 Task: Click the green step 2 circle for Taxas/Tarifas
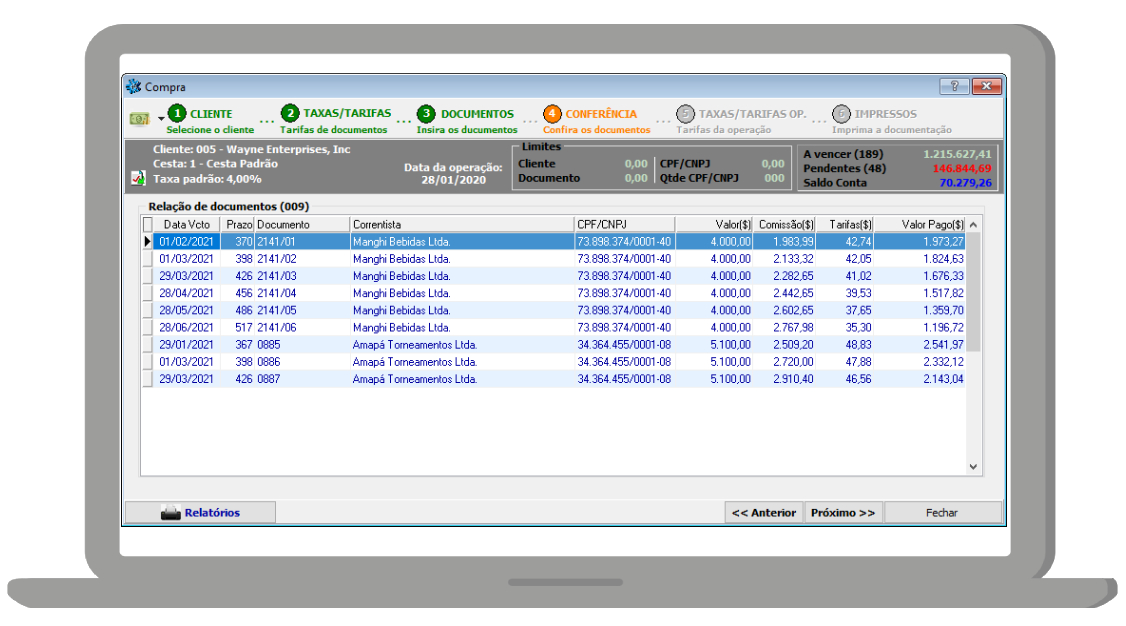[290, 114]
